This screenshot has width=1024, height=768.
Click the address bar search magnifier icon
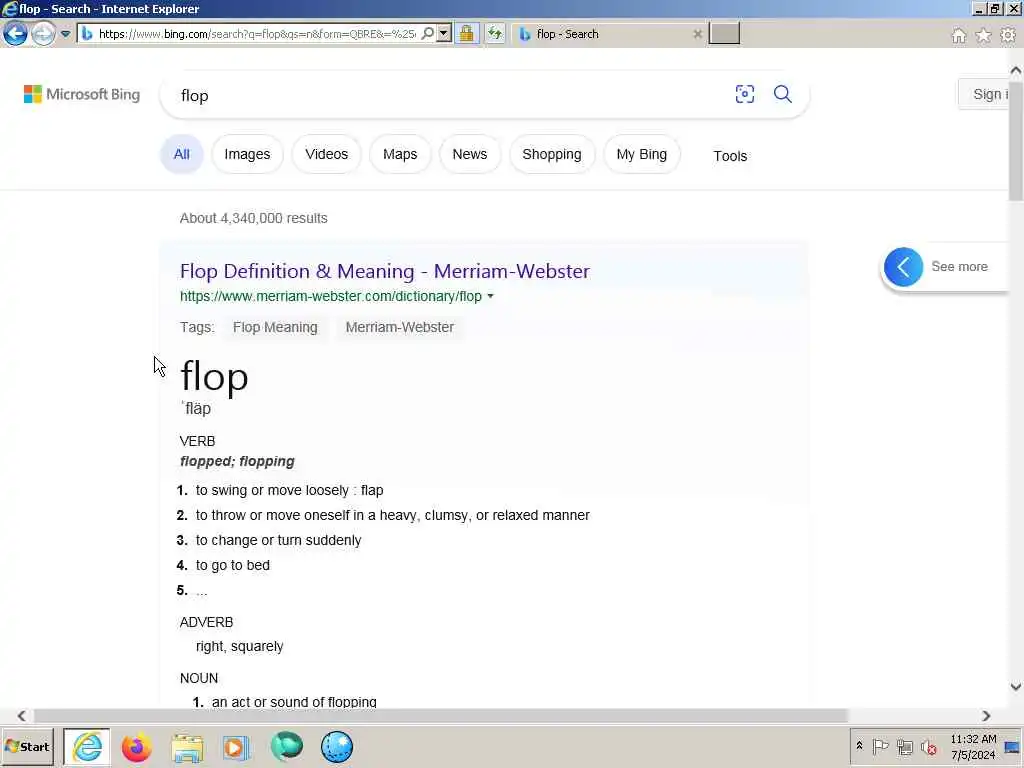pos(428,33)
